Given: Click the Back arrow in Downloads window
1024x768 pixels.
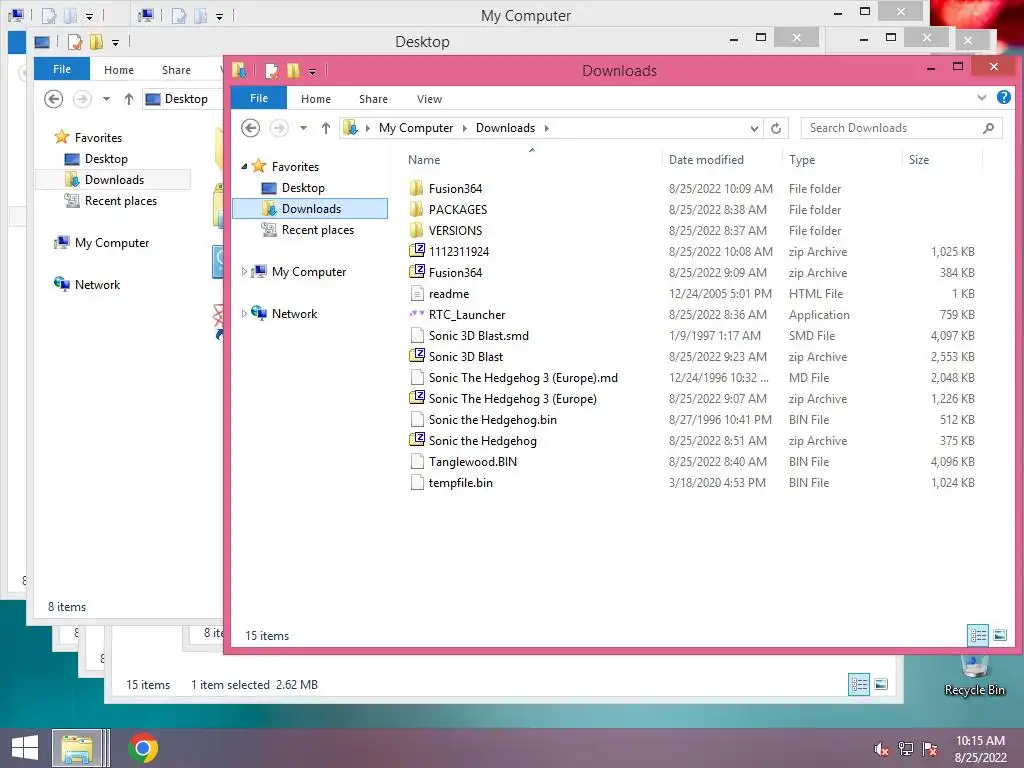Looking at the screenshot, I should [x=251, y=128].
